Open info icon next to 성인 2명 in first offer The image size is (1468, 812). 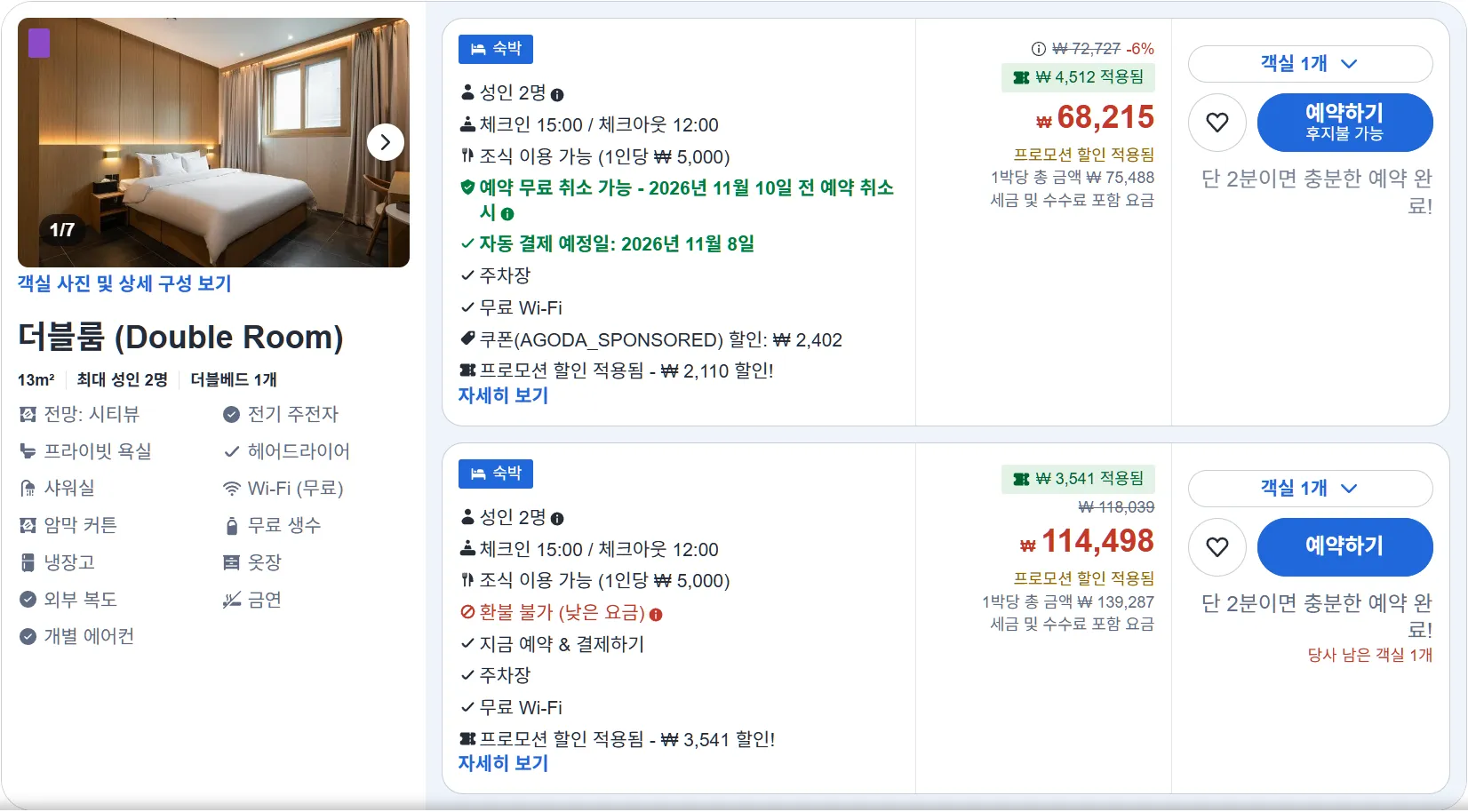click(557, 95)
